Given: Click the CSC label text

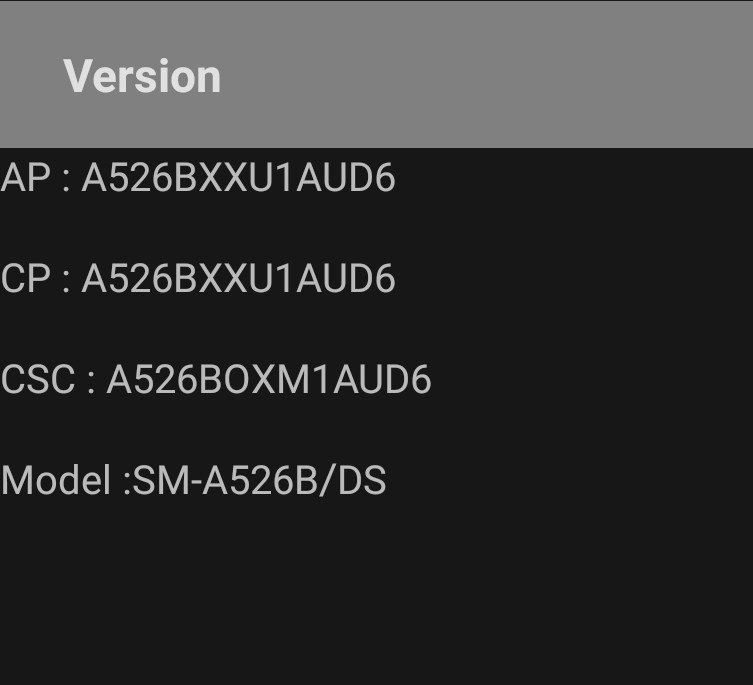Looking at the screenshot, I should pyautogui.click(x=38, y=379).
